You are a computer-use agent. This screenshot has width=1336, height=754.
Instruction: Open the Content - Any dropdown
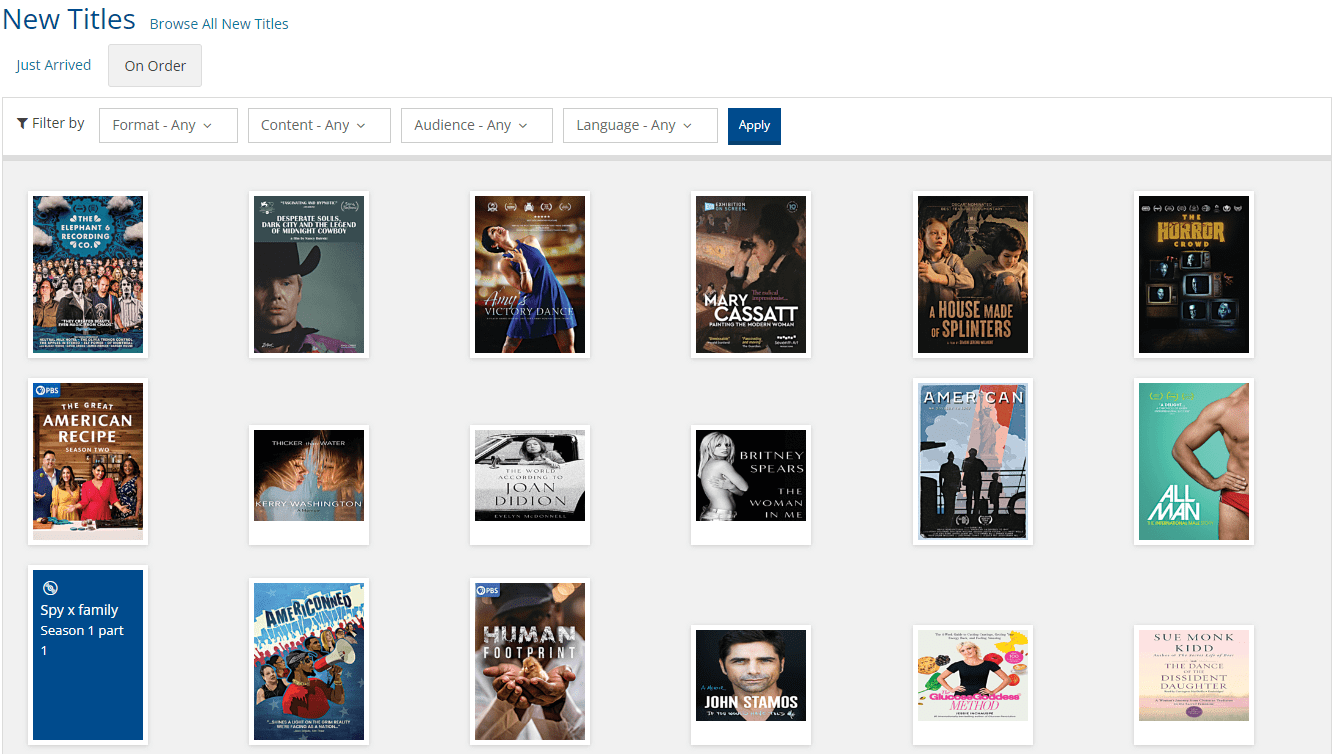pyautogui.click(x=319, y=125)
